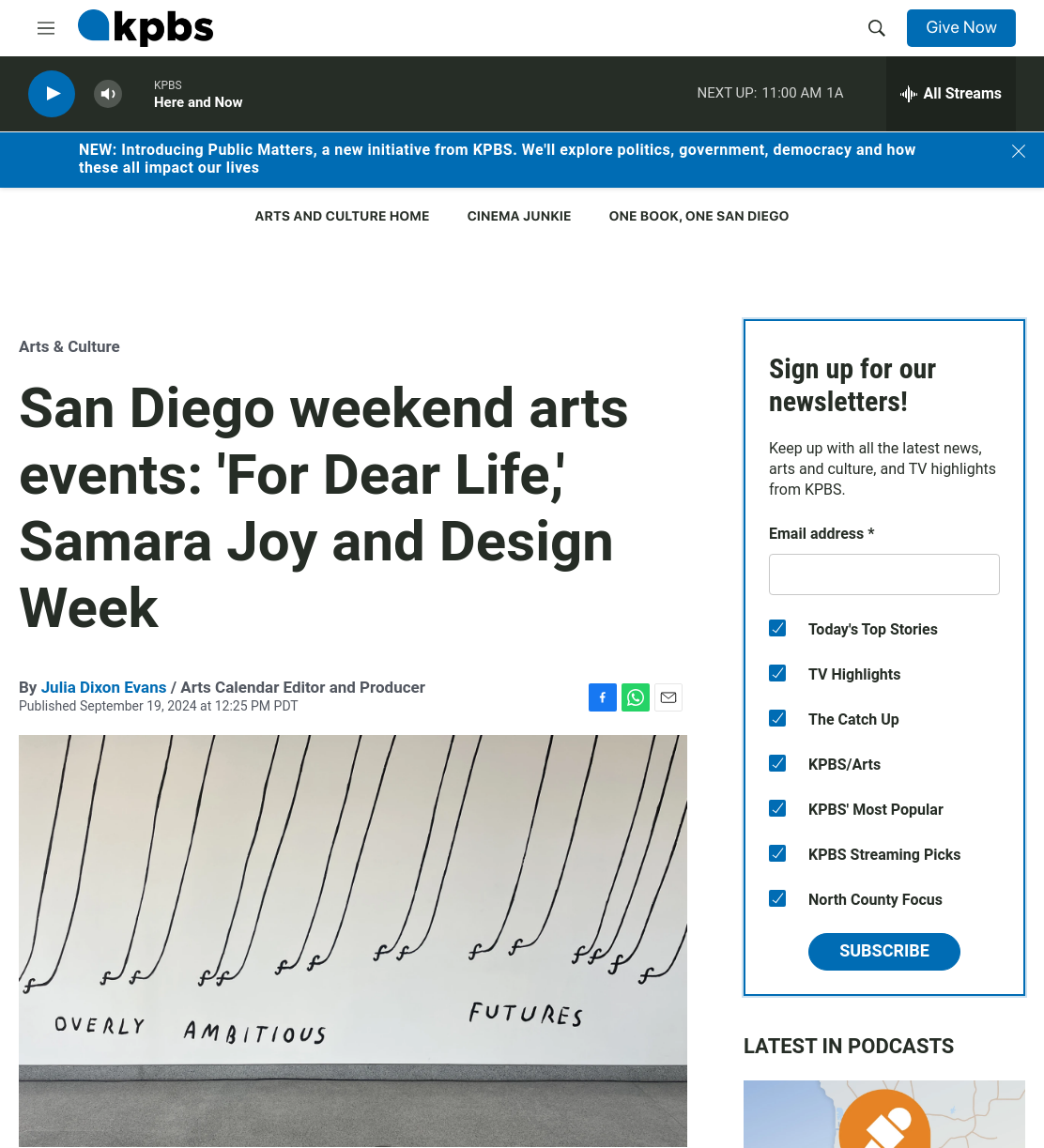Uncheck North County Focus newsletter
Image resolution: width=1044 pixels, height=1148 pixels.
(x=777, y=898)
